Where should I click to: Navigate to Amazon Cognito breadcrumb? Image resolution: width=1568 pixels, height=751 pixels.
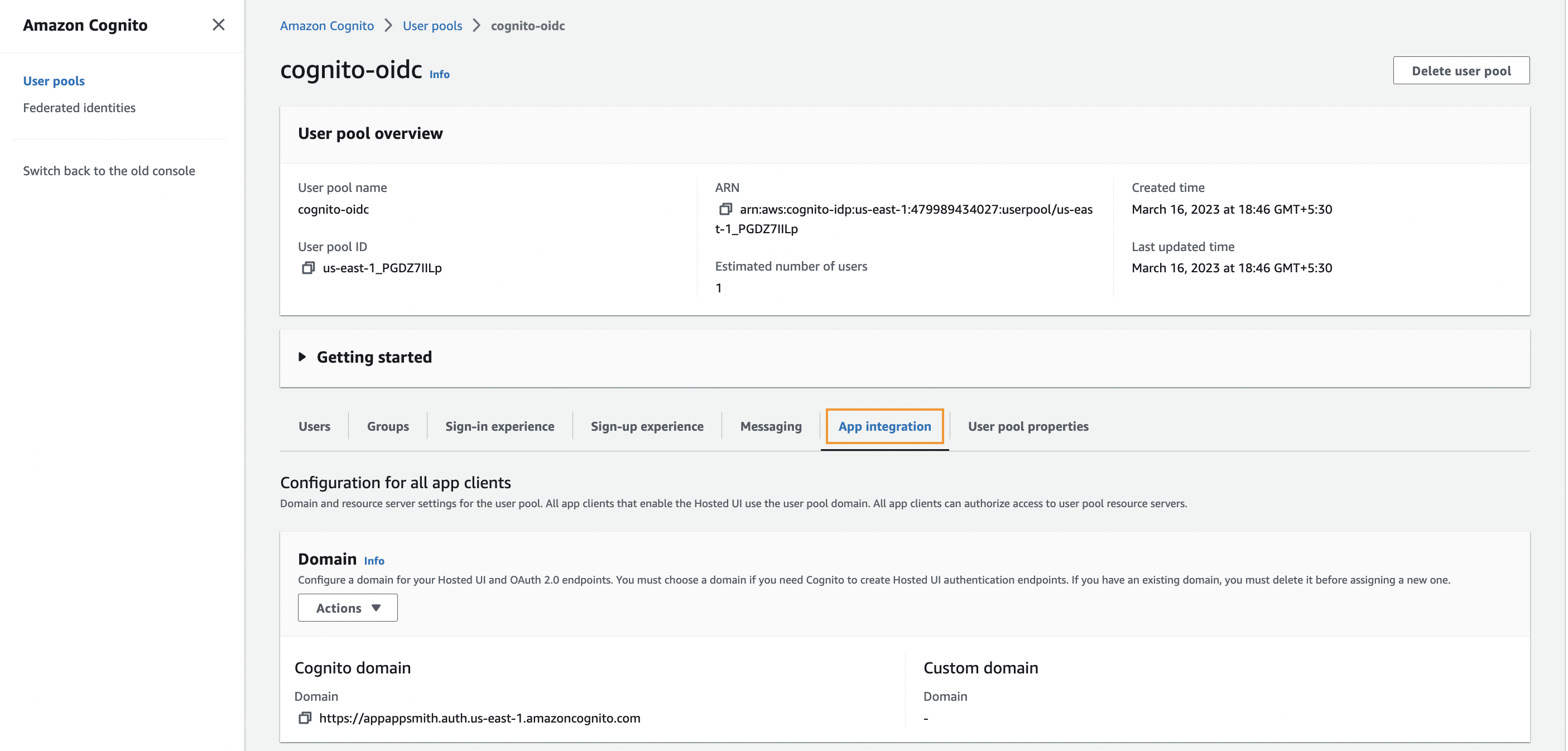coord(327,26)
